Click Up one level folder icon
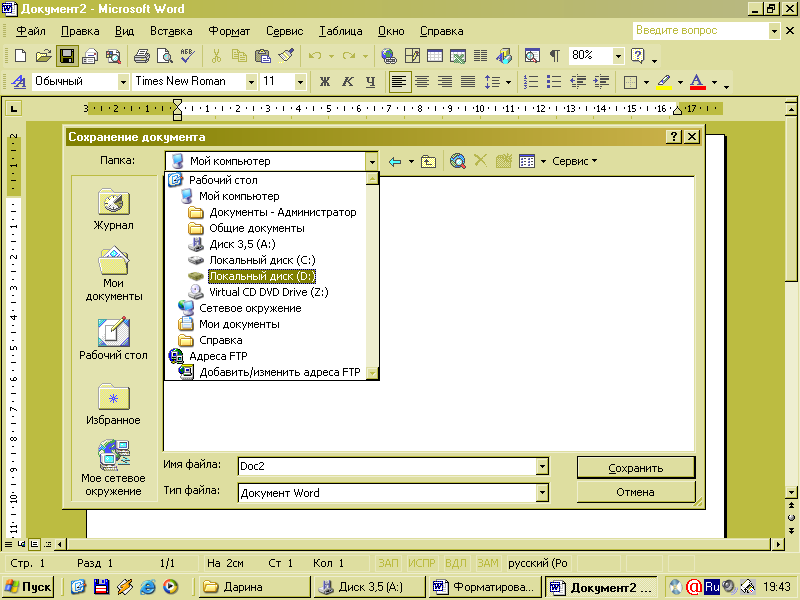 click(428, 162)
